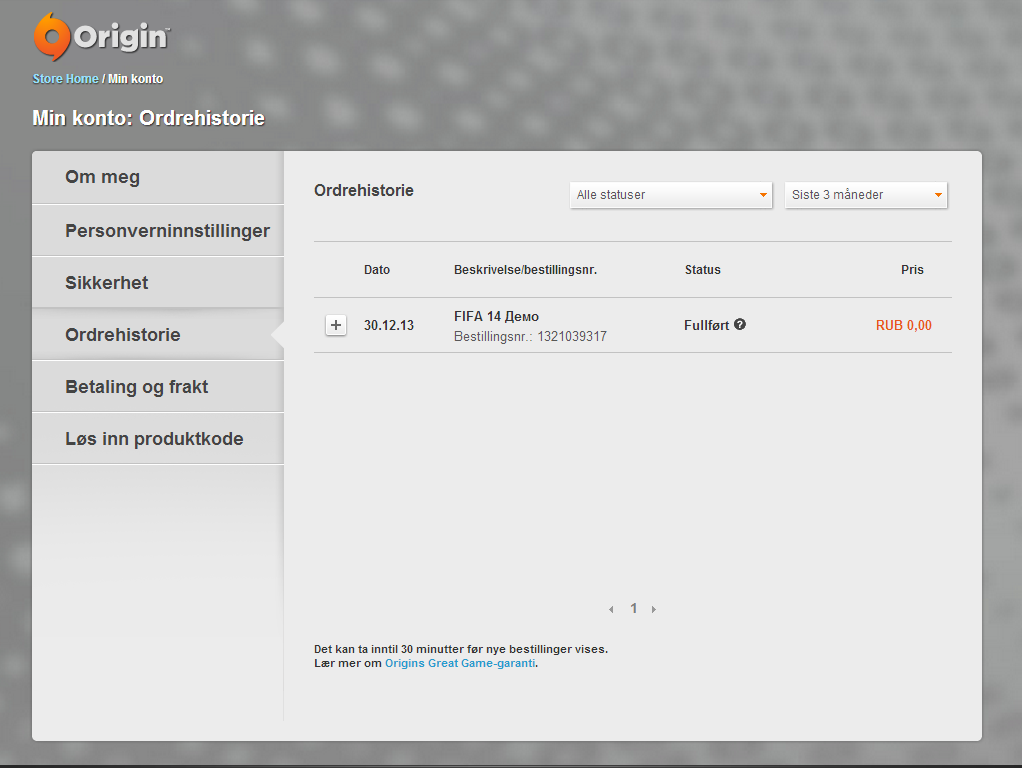This screenshot has width=1022, height=768.
Task: Open the Om meg section
Action: click(158, 177)
